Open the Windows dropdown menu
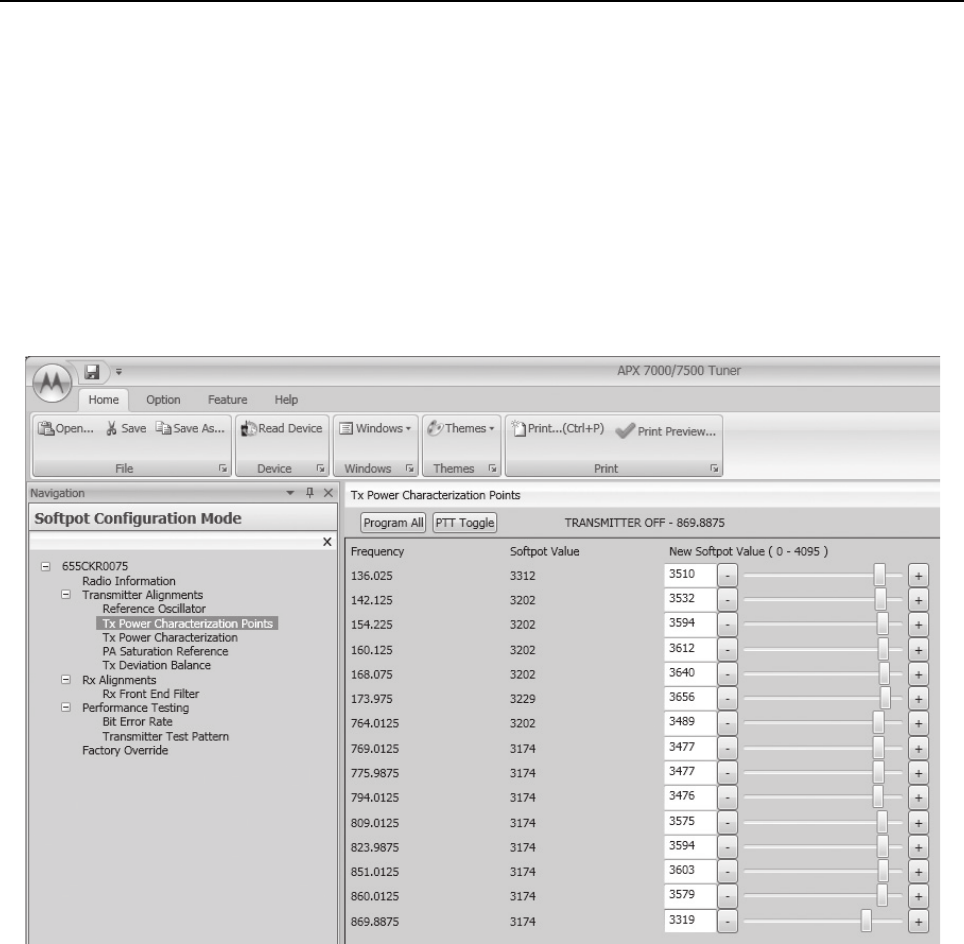Viewport: 964px width, 944px height. click(375, 429)
